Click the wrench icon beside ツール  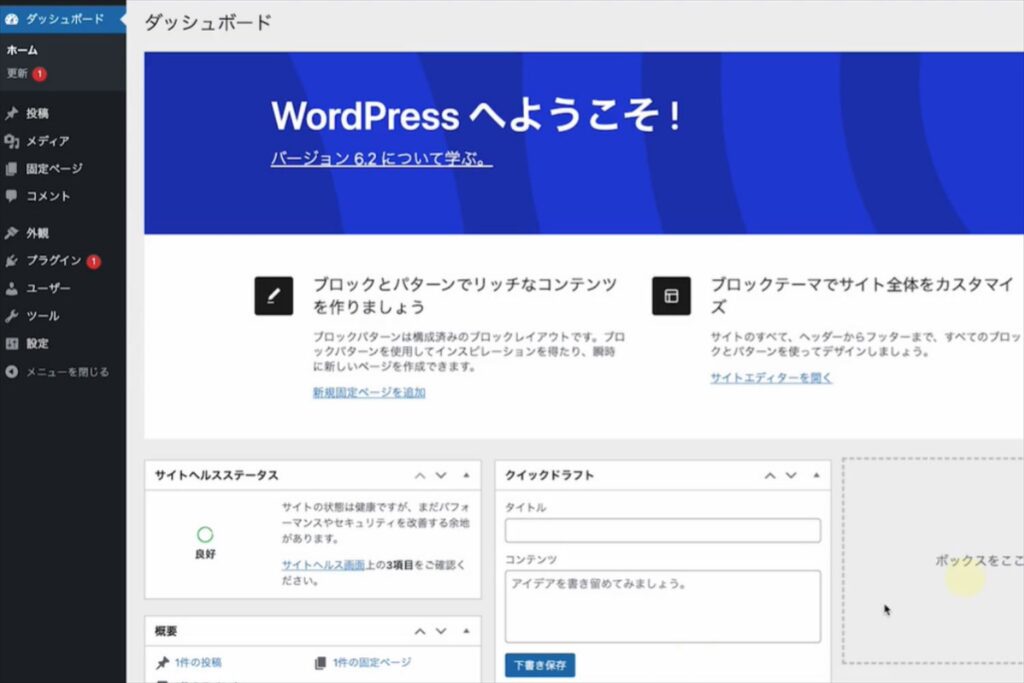point(12,316)
